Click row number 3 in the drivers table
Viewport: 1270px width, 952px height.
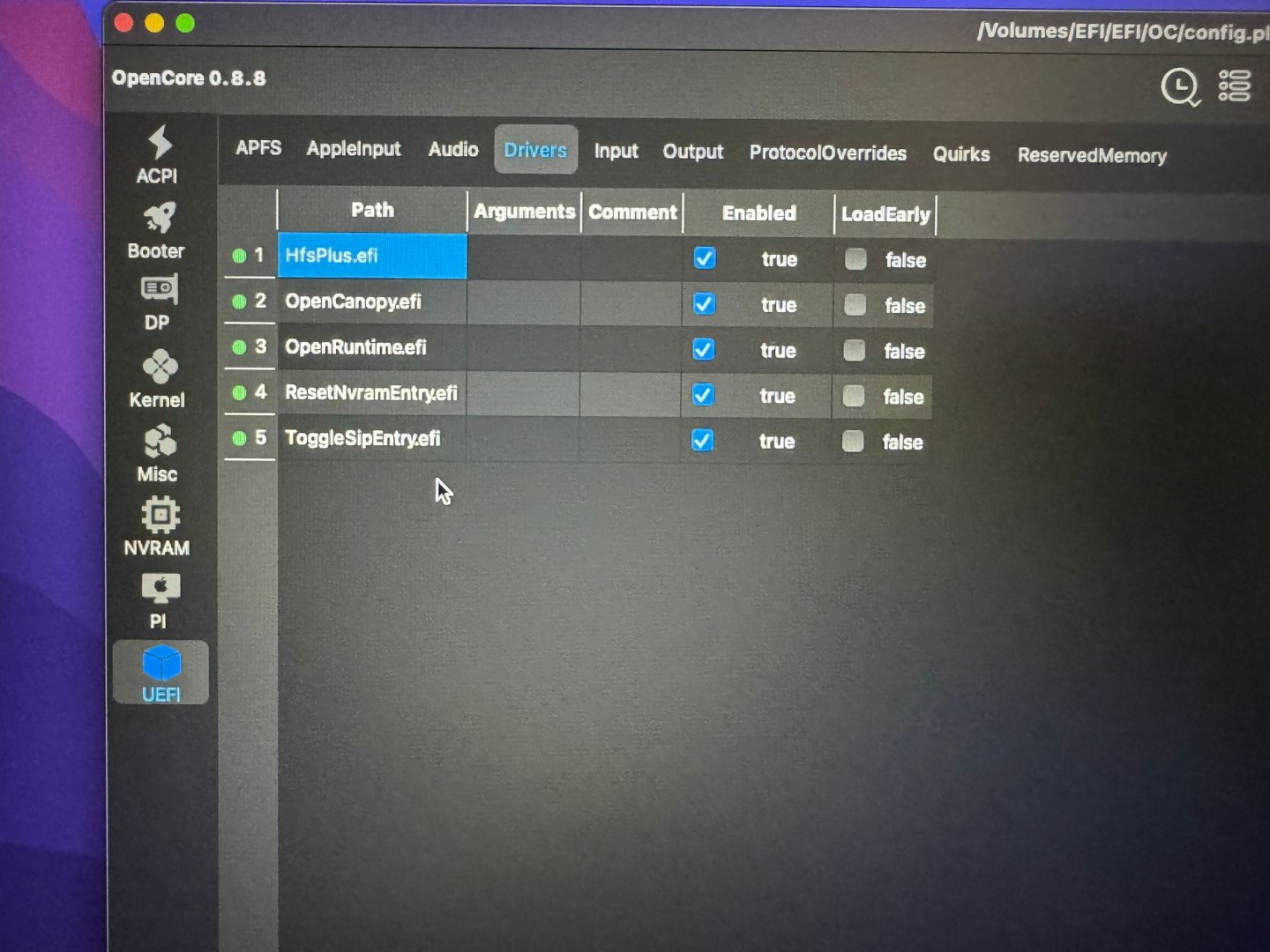(x=260, y=346)
